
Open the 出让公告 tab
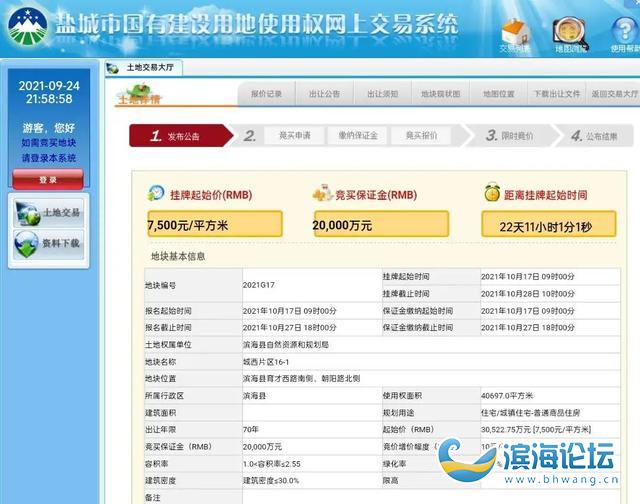pos(324,94)
